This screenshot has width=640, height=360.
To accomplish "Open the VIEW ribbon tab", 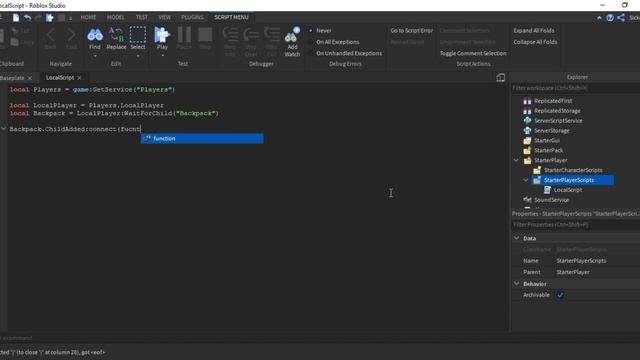I will pos(164,17).
